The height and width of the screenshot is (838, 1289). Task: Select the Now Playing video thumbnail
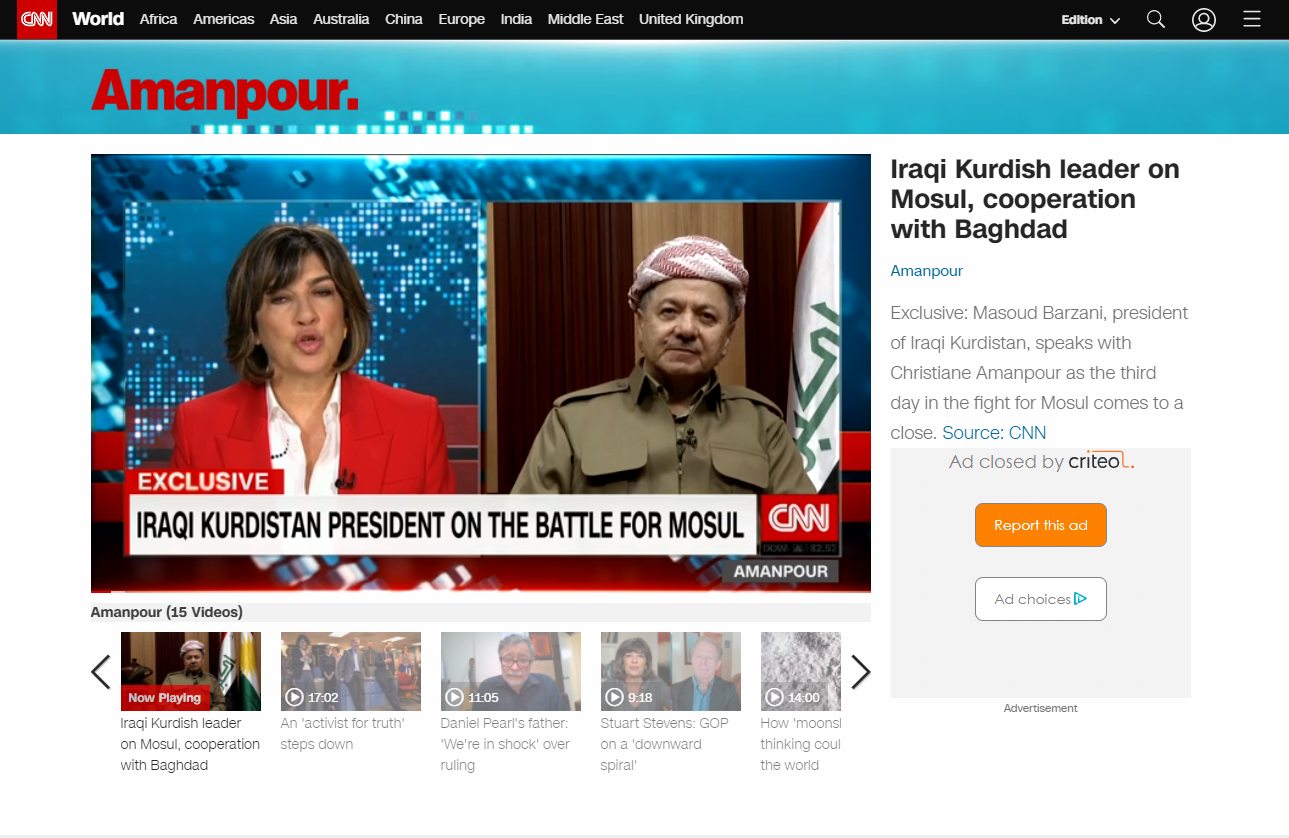(x=190, y=671)
